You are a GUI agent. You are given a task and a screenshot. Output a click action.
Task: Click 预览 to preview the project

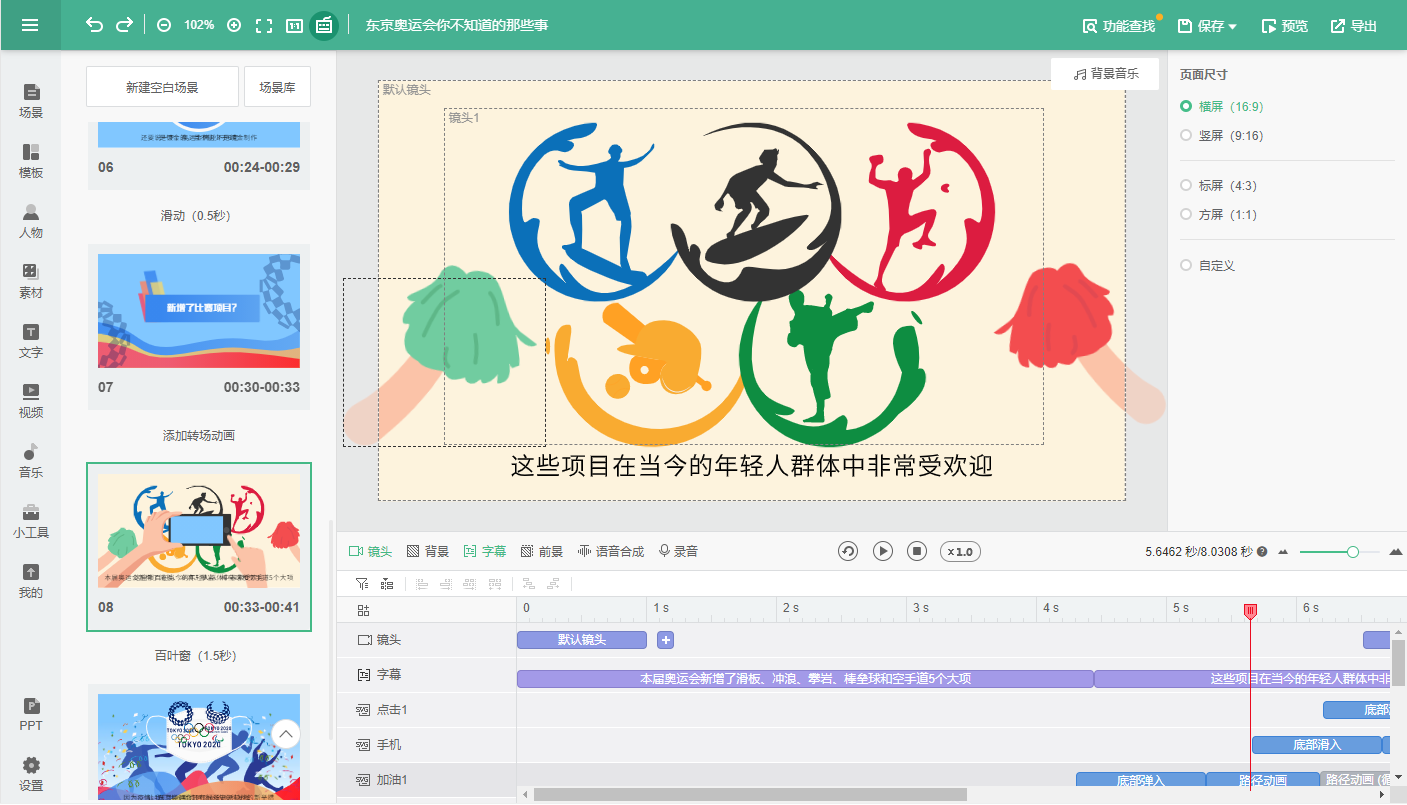(x=1284, y=26)
